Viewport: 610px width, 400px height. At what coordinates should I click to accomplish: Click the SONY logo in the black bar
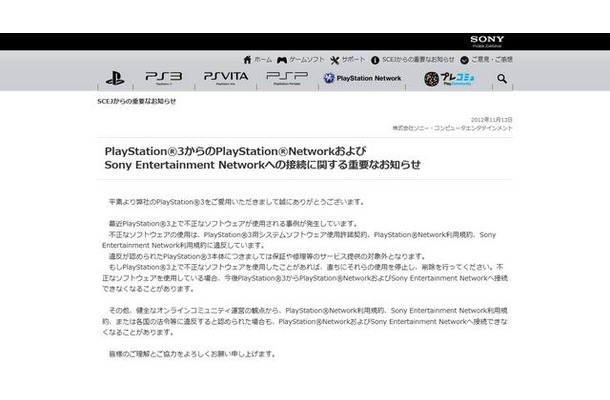[x=487, y=39]
